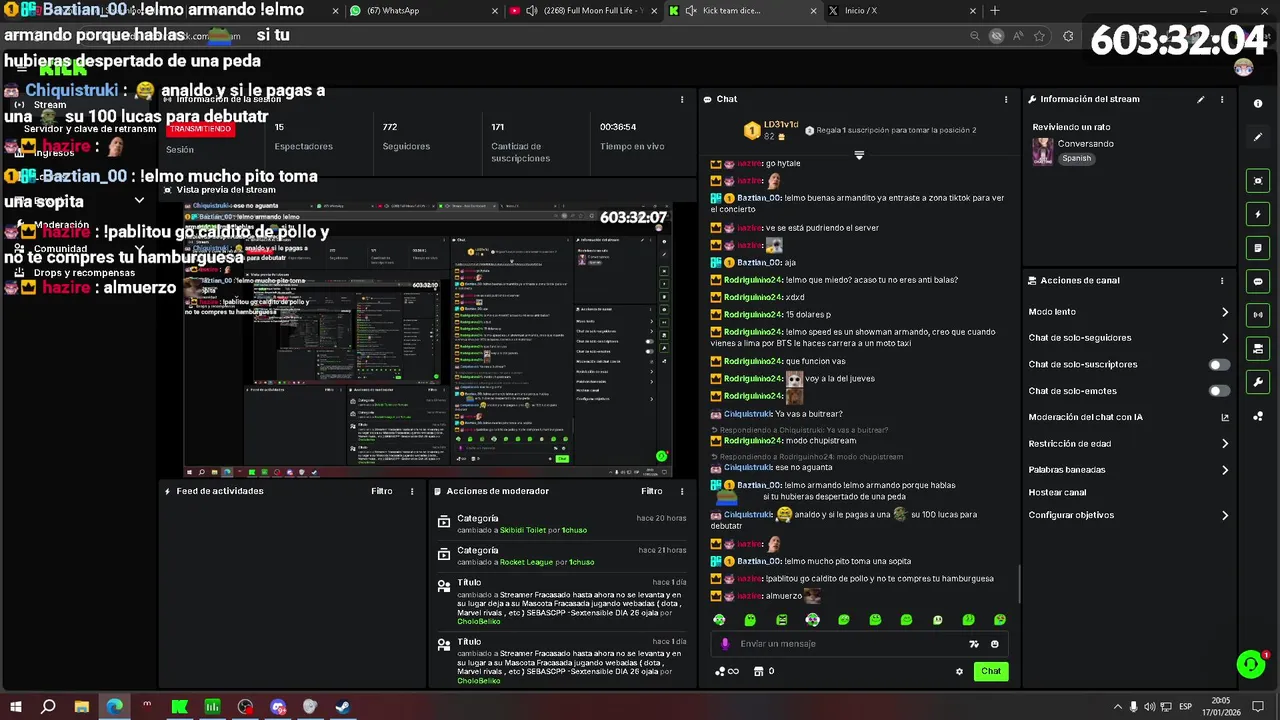Open Chat panel three-dot menu
This screenshot has height=720, width=1280.
(1006, 99)
